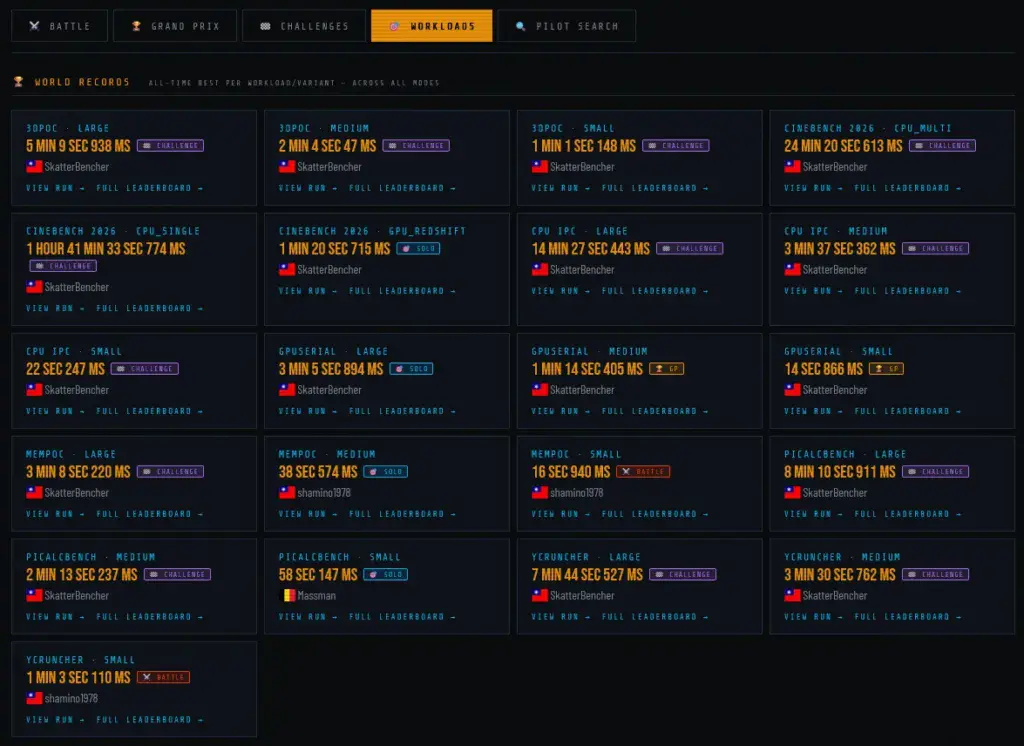
Task: View run for PICALCBENCH Large record
Action: (814, 513)
